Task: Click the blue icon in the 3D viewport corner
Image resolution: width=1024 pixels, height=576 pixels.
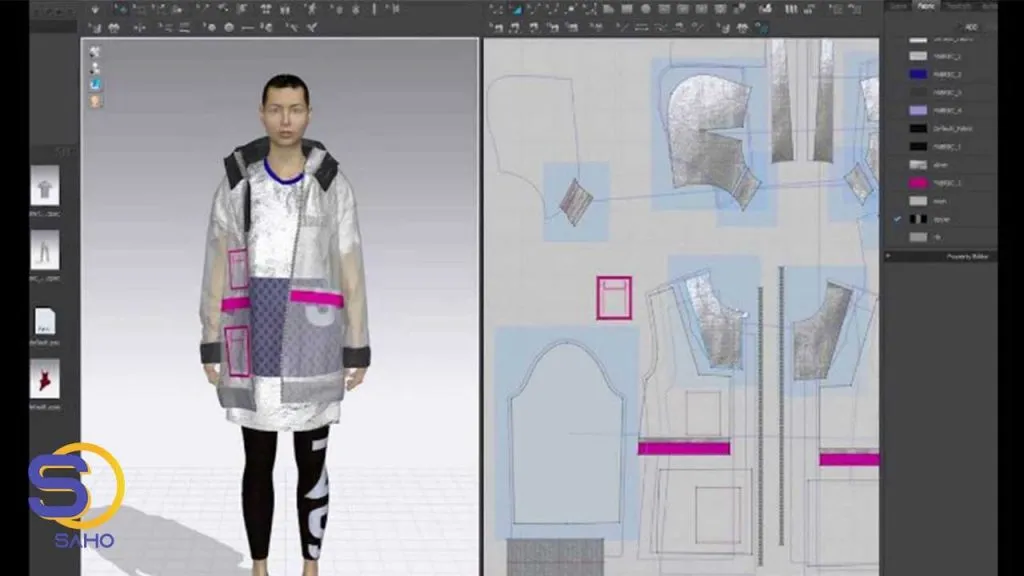Action: click(95, 84)
